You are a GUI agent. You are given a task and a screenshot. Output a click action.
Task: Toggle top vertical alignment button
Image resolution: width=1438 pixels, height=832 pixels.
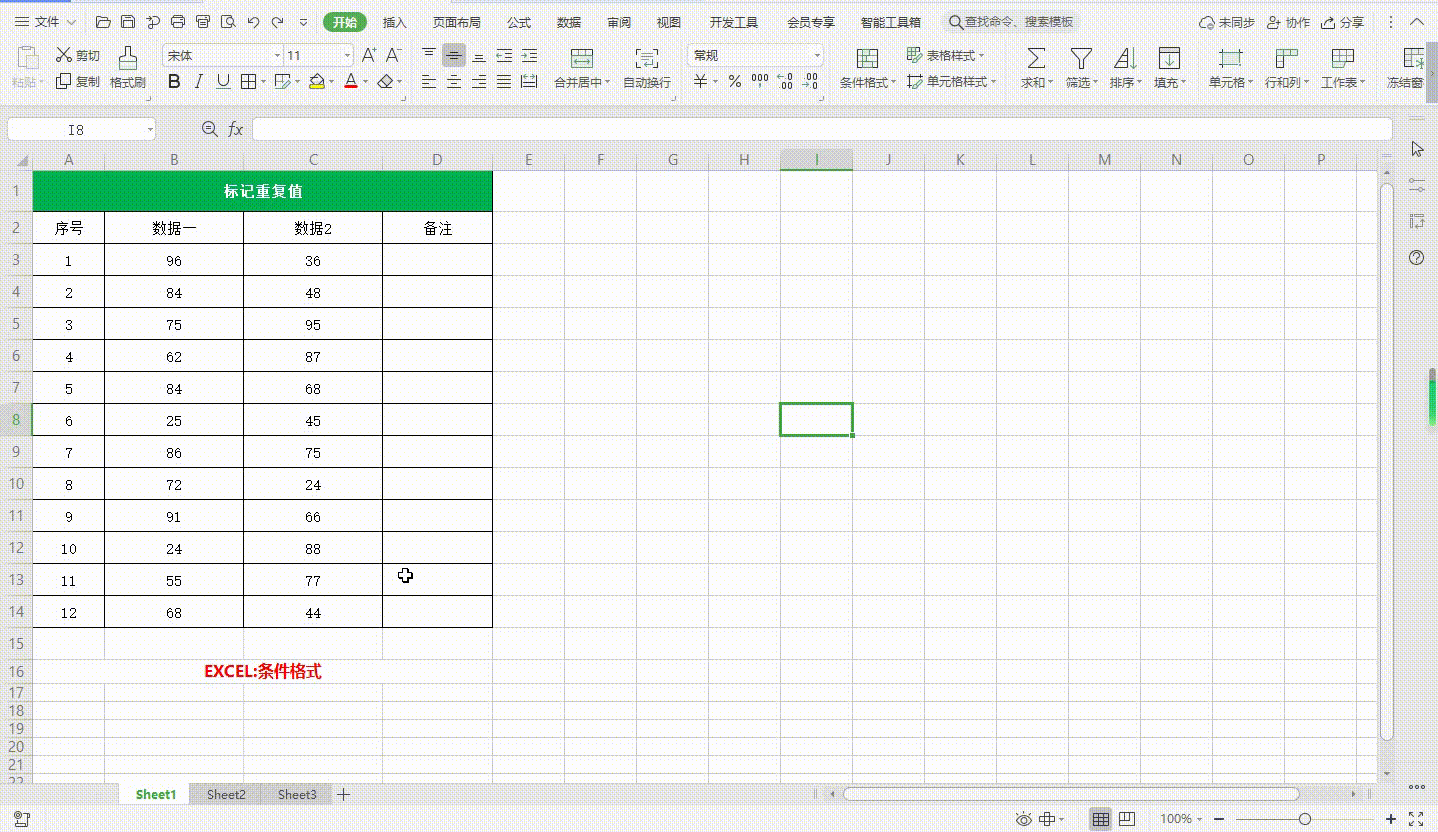tap(429, 56)
